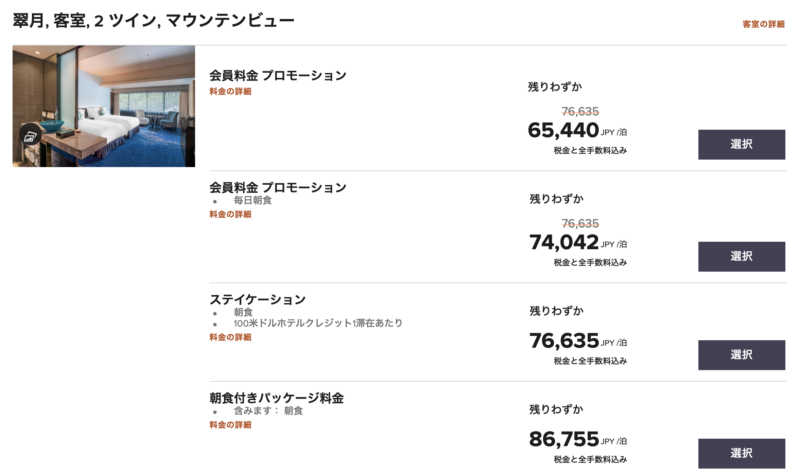
Task: Click the 100米ドルホテルクレジット benefit line
Action: [318, 323]
